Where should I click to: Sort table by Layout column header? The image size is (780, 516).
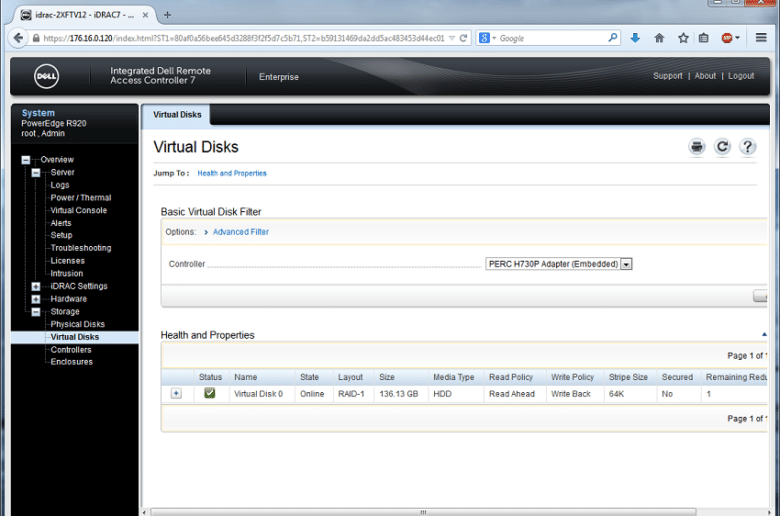point(350,377)
